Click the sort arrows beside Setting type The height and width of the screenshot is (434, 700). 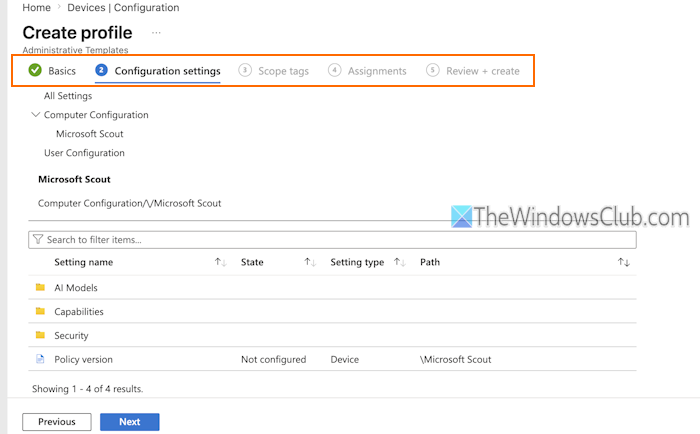coord(399,262)
